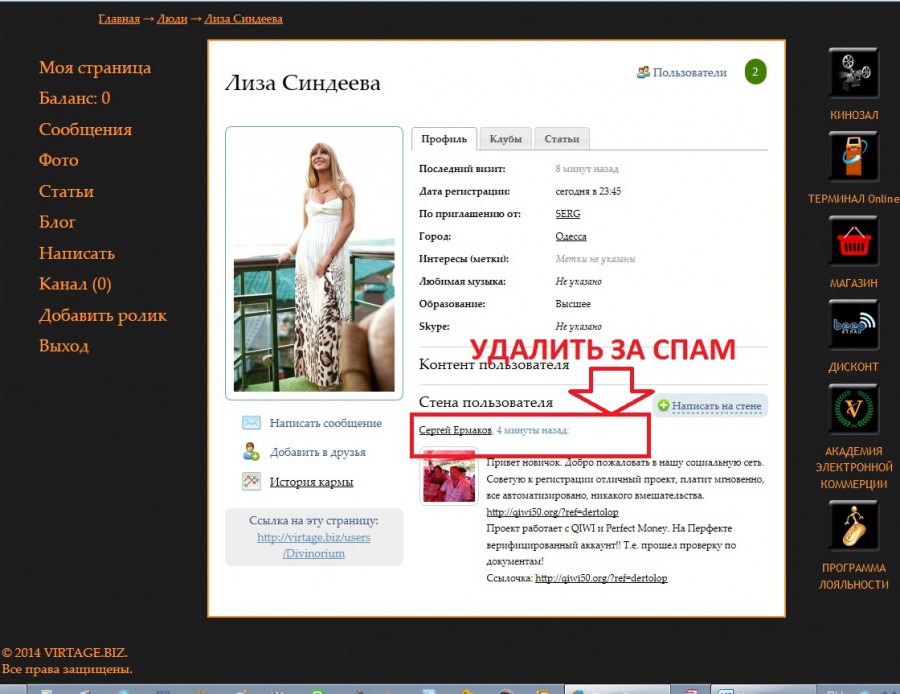Open the Пользователи link at top
The width and height of the screenshot is (900, 694).
tap(689, 72)
